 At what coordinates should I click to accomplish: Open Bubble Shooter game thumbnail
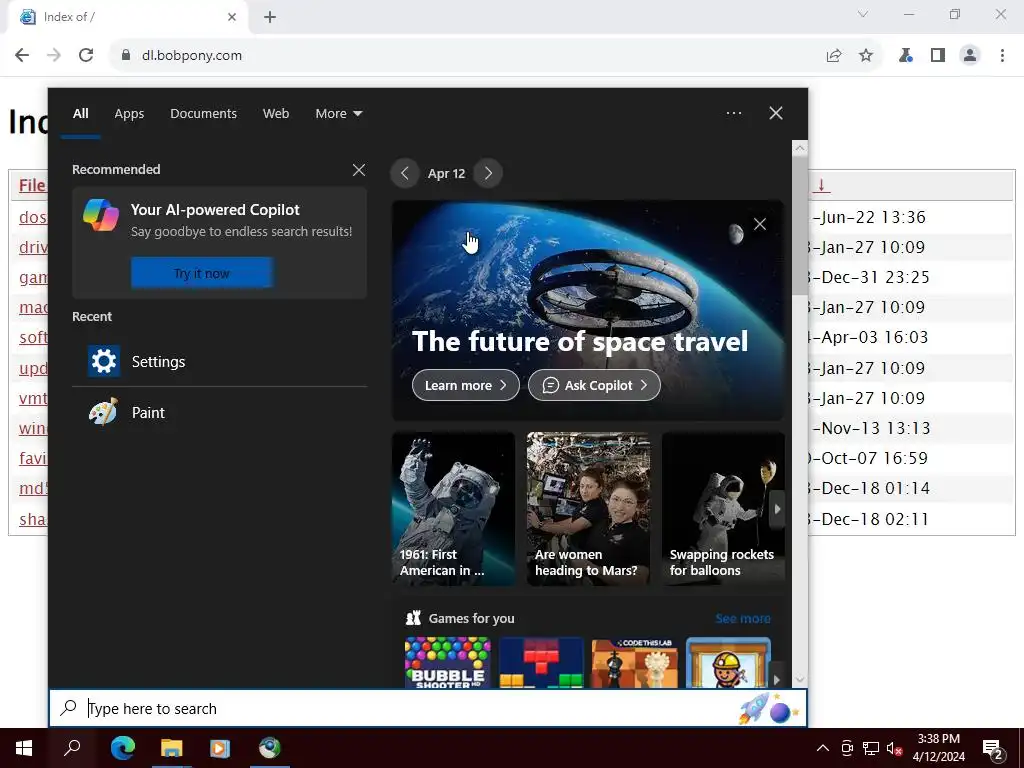447,662
